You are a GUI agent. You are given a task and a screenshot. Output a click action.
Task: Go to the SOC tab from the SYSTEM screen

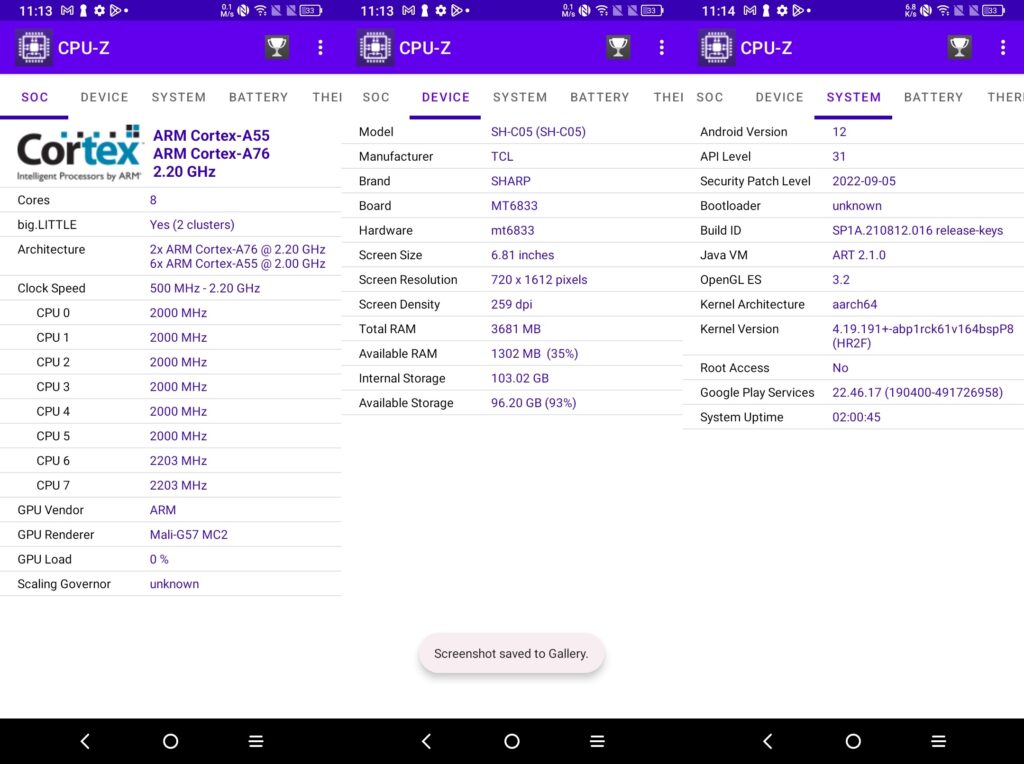coord(710,97)
